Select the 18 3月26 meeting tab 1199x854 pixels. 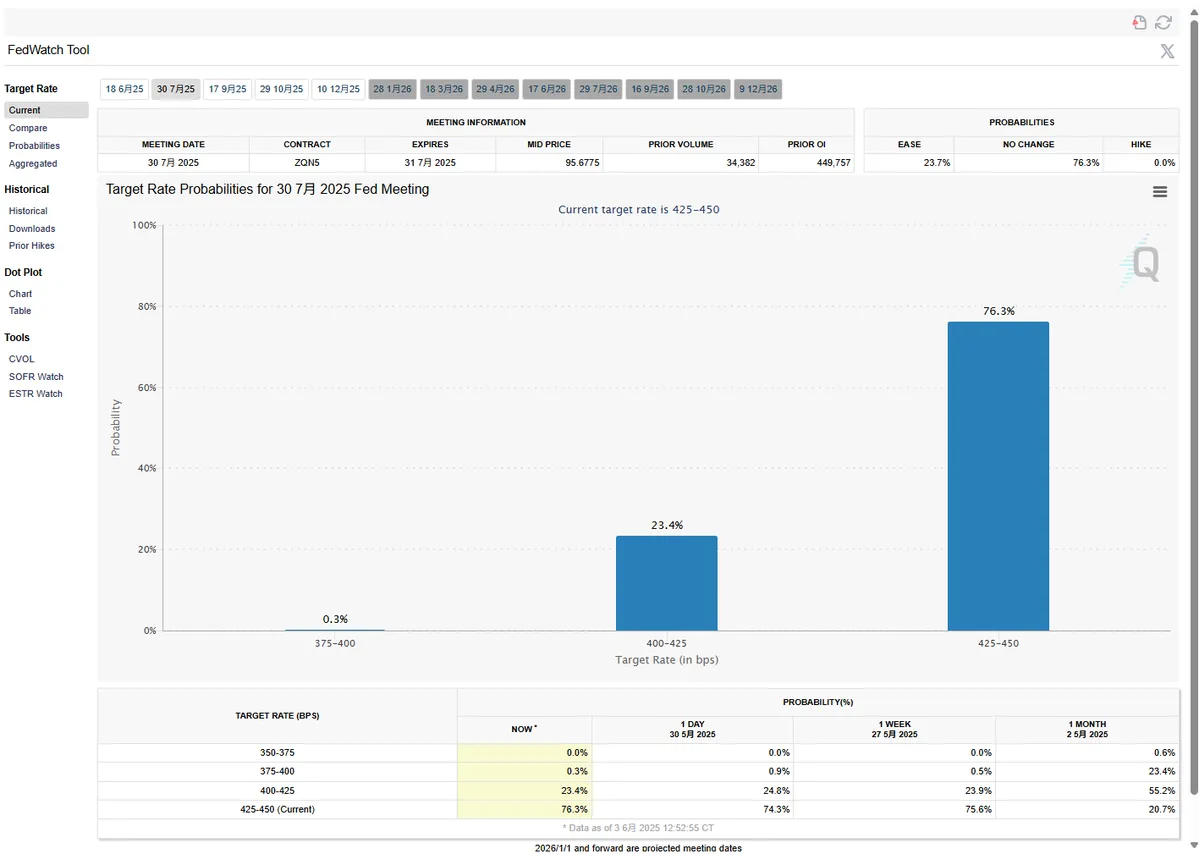(444, 89)
